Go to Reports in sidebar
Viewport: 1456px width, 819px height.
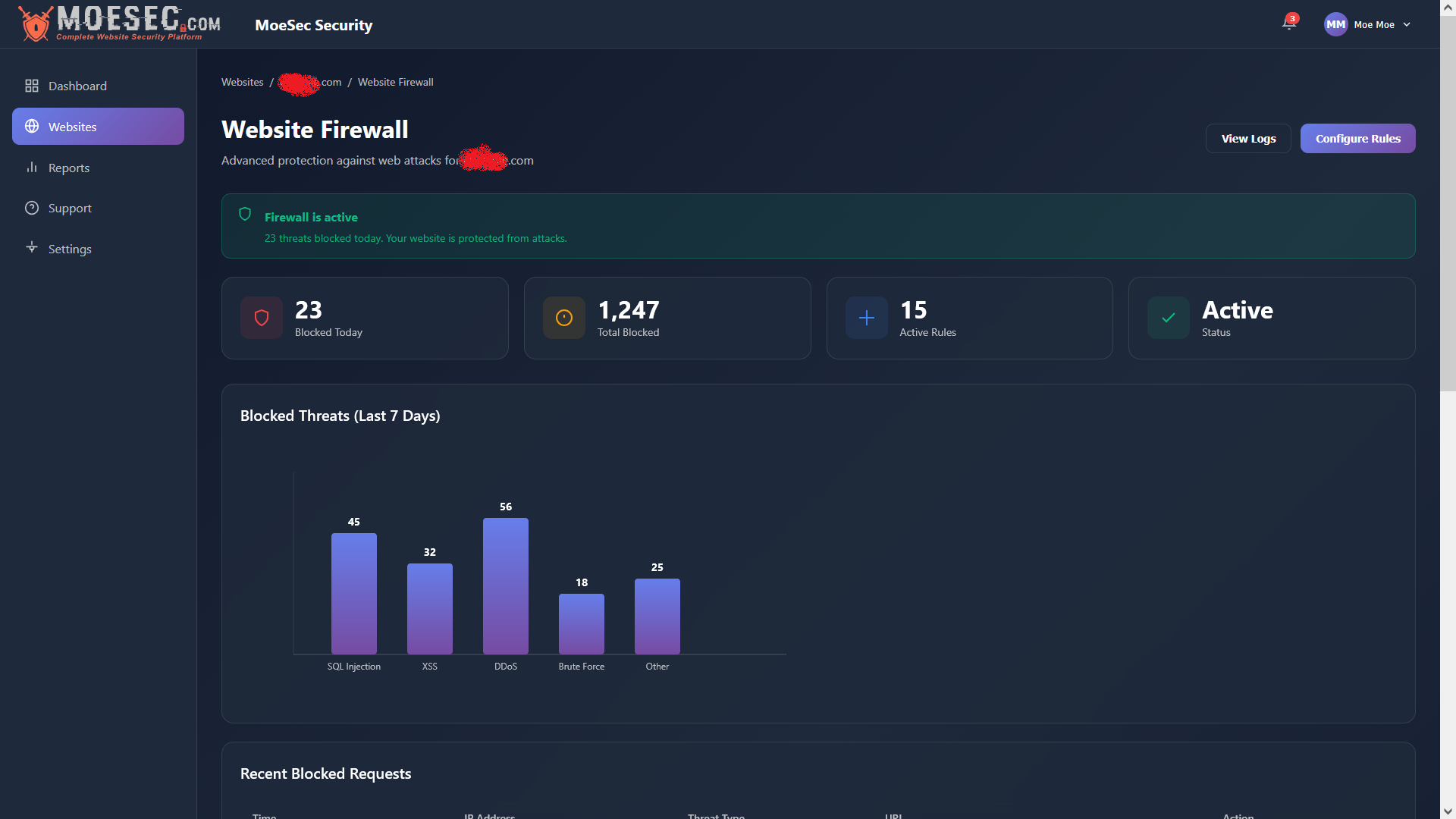point(68,168)
